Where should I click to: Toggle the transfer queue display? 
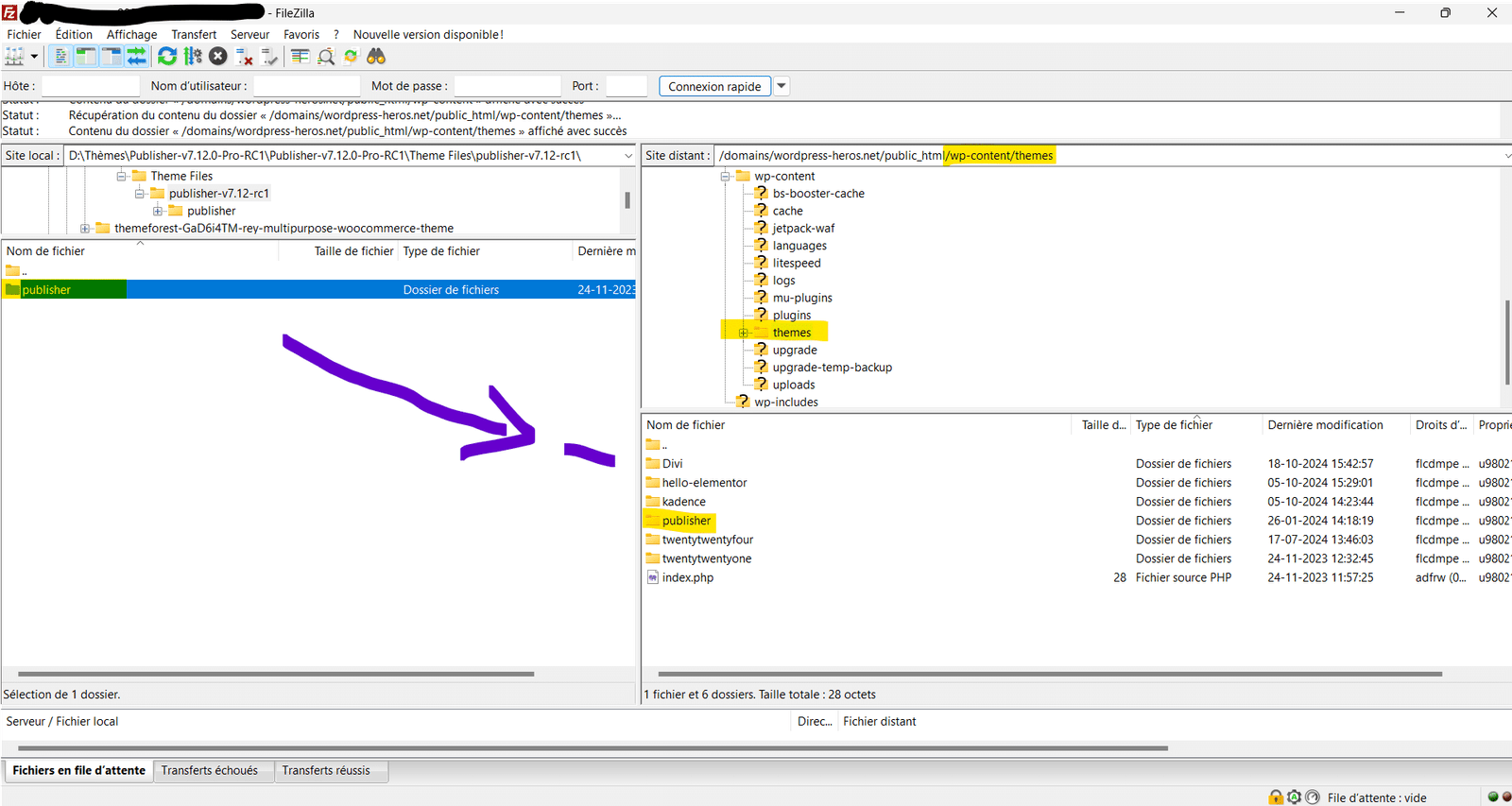[137, 57]
